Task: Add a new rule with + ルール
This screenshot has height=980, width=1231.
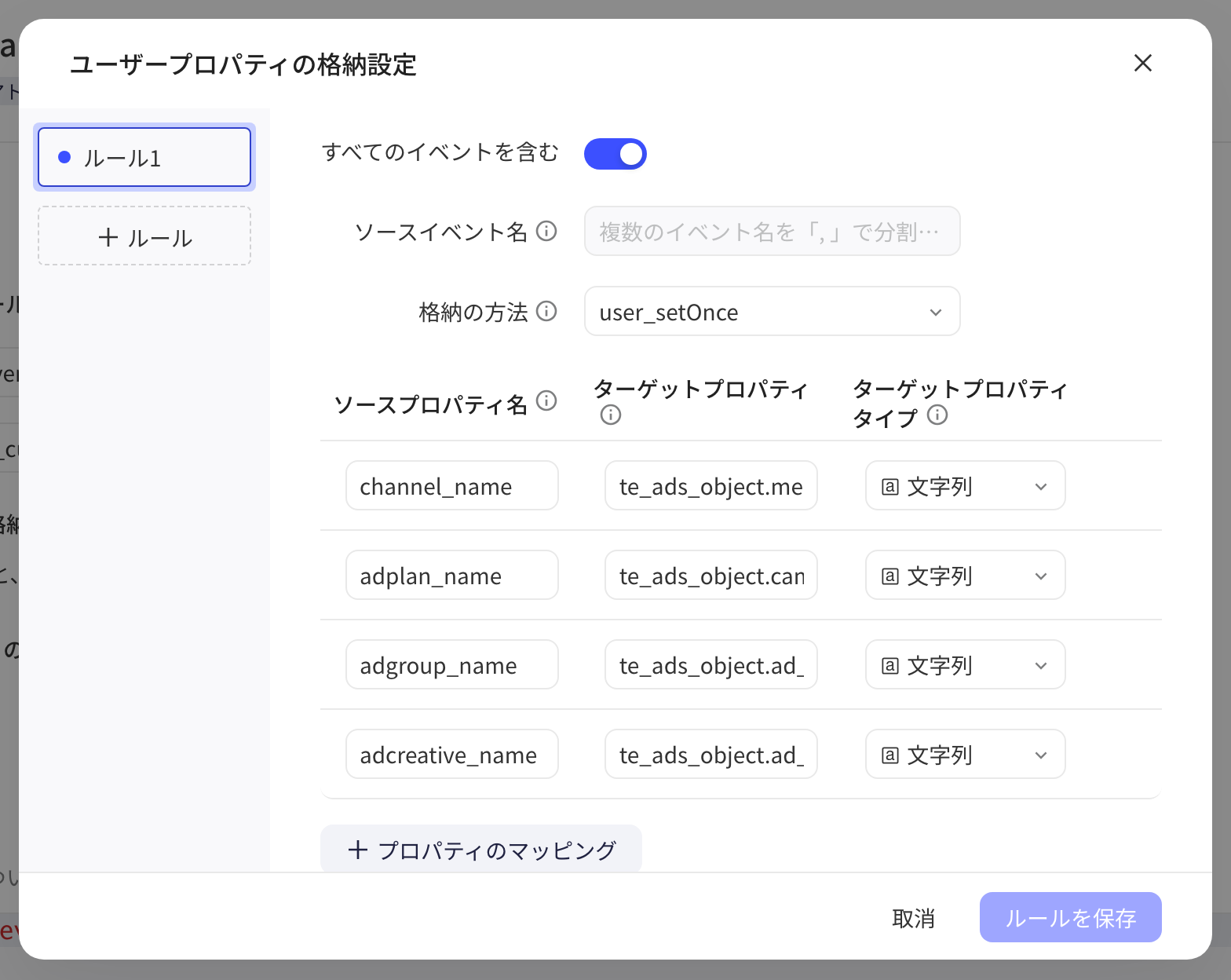Action: coord(144,236)
